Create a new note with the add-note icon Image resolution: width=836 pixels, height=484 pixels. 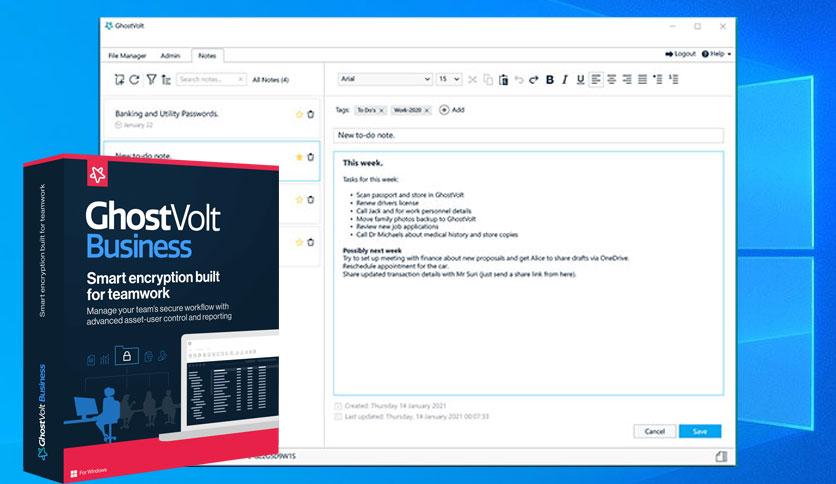tap(119, 79)
